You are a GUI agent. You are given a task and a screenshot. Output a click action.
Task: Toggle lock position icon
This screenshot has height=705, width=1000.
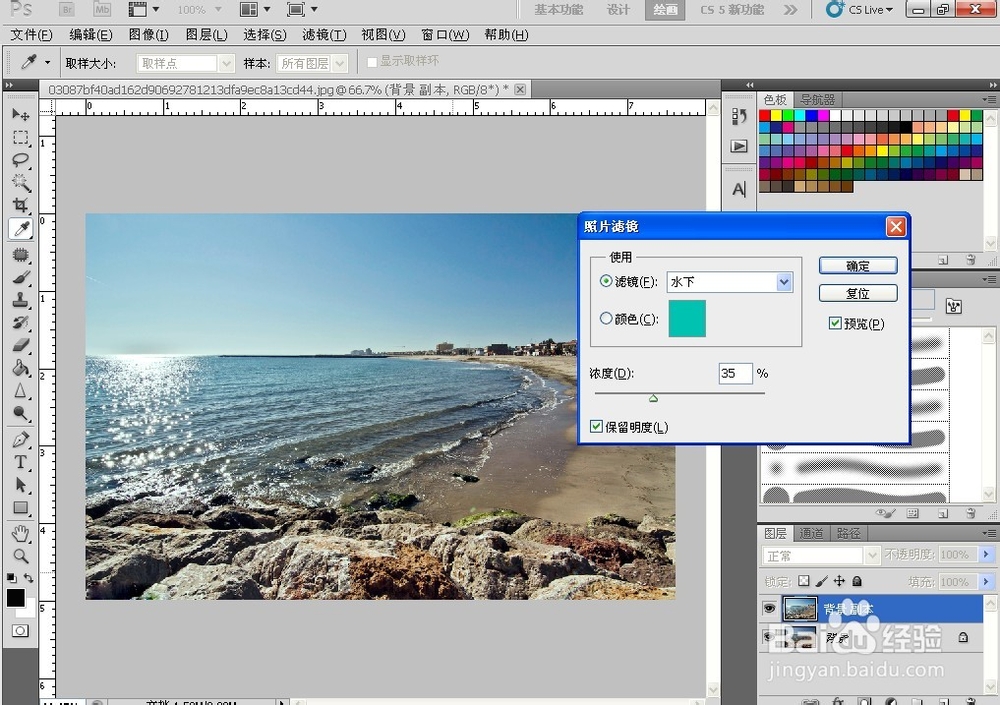pyautogui.click(x=839, y=581)
